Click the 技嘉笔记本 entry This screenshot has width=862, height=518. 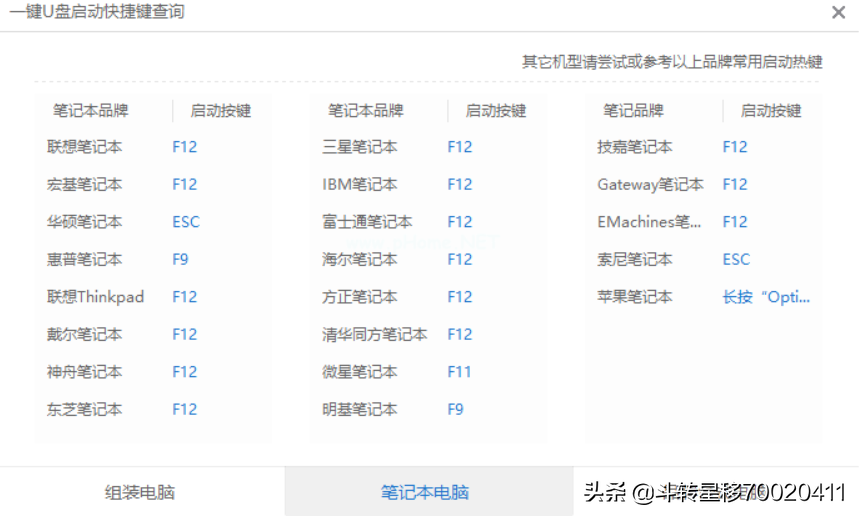pos(635,147)
